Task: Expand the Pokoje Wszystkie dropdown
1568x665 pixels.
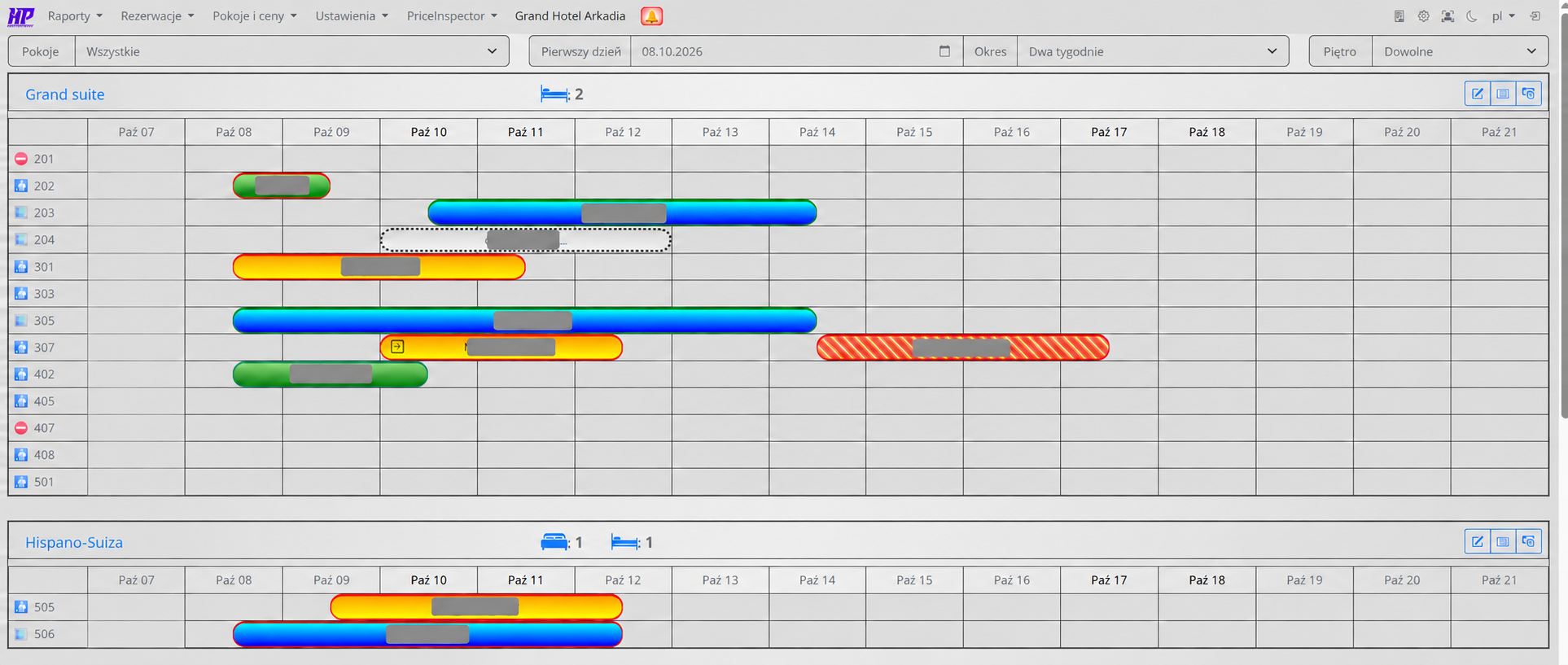Action: pyautogui.click(x=291, y=51)
